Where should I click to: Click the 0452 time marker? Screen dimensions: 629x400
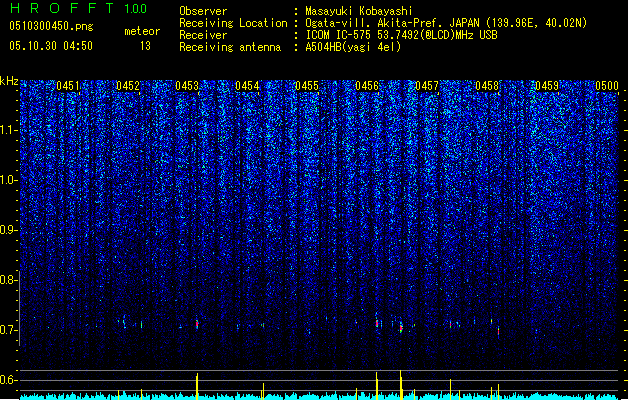point(128,85)
